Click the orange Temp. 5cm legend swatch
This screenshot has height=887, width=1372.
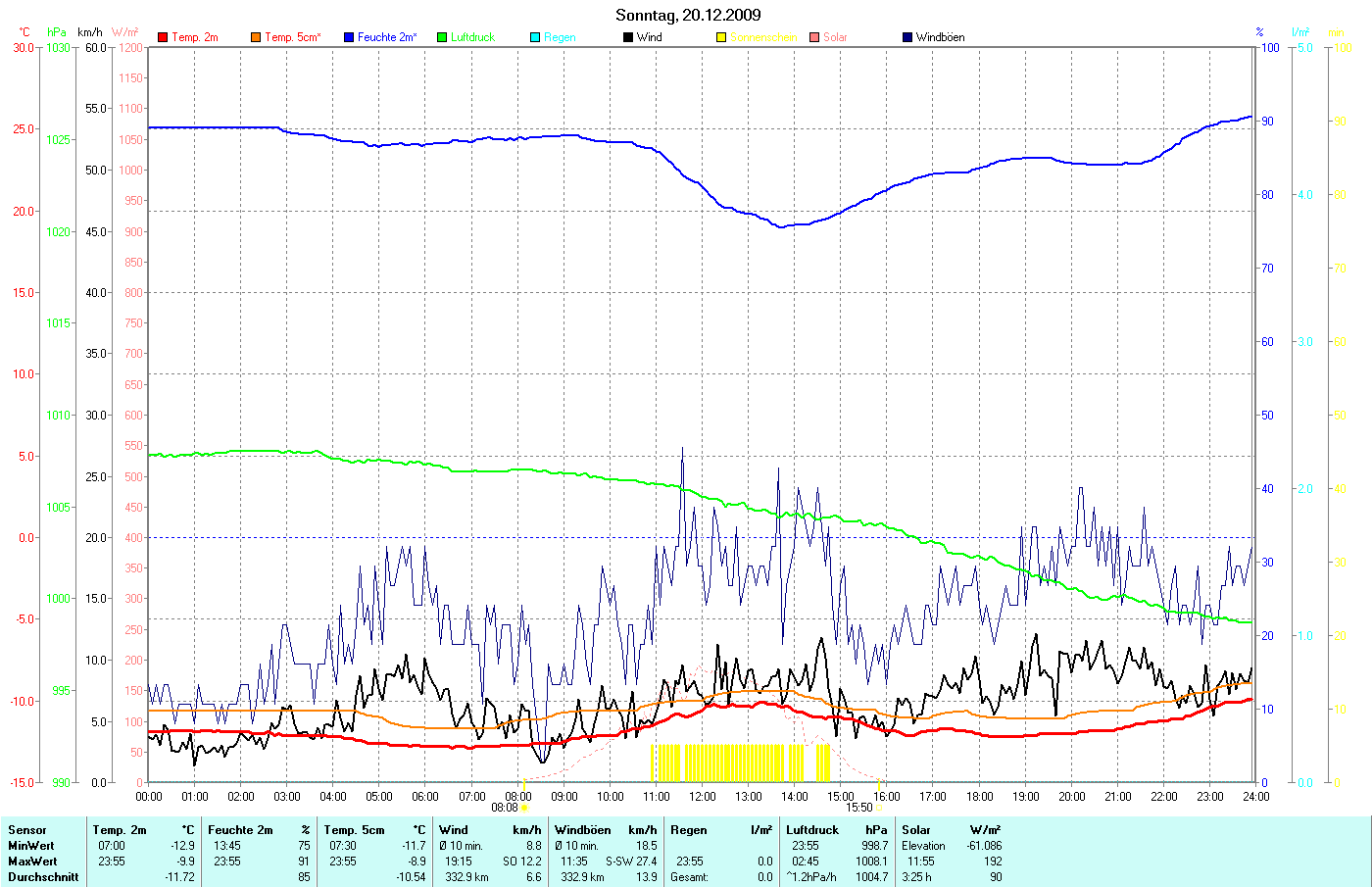coord(256,37)
